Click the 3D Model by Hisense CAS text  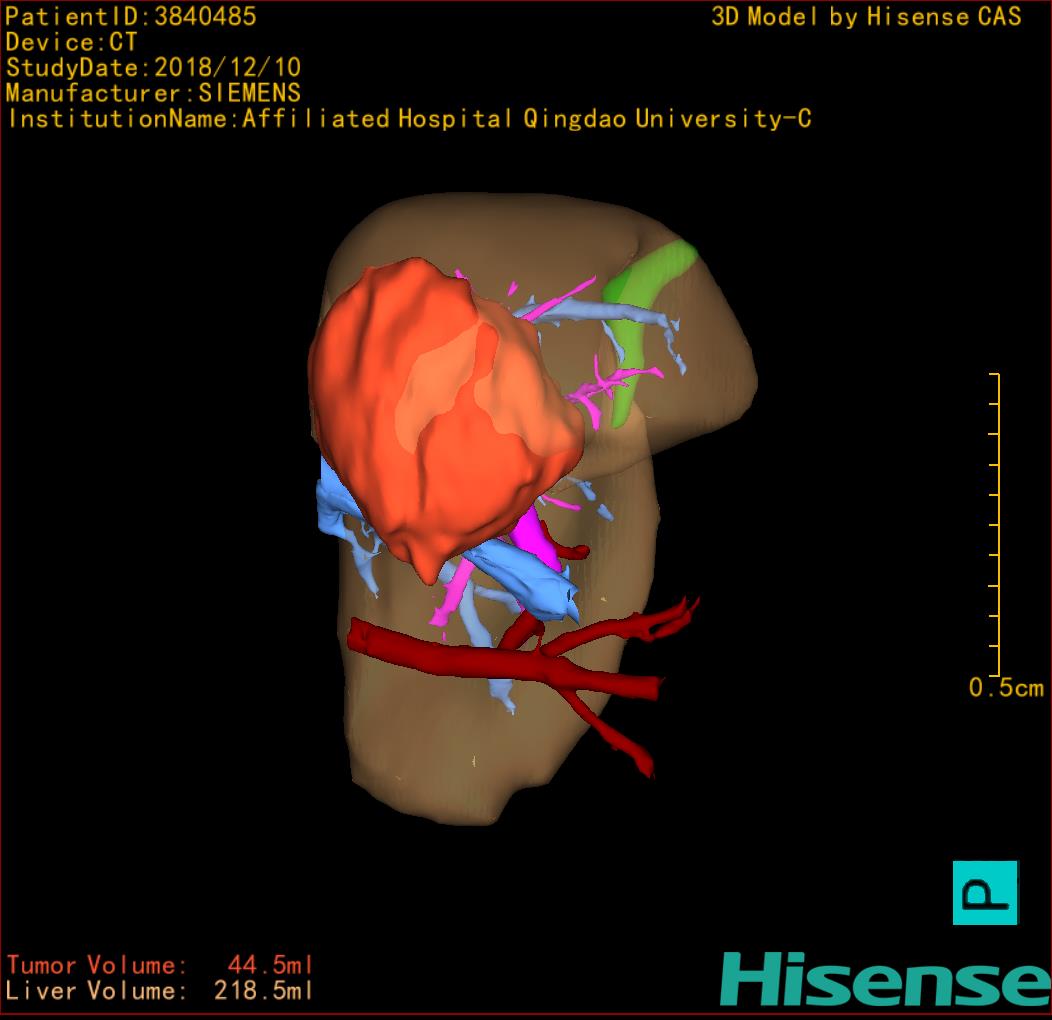866,17
